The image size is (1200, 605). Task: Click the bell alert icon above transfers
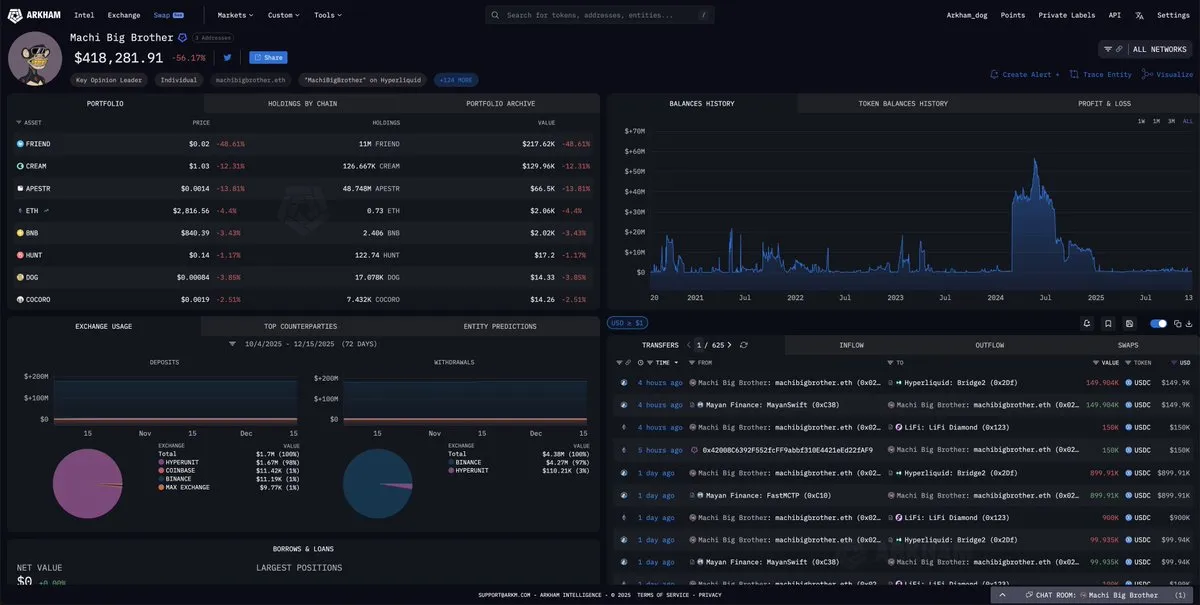tap(1087, 323)
